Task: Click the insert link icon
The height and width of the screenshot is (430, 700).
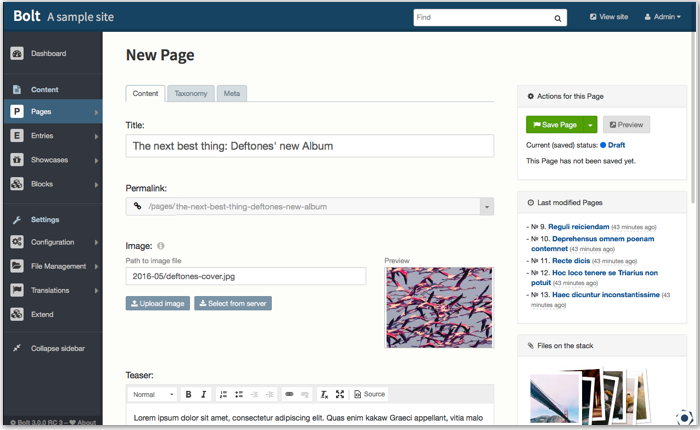Action: point(289,394)
